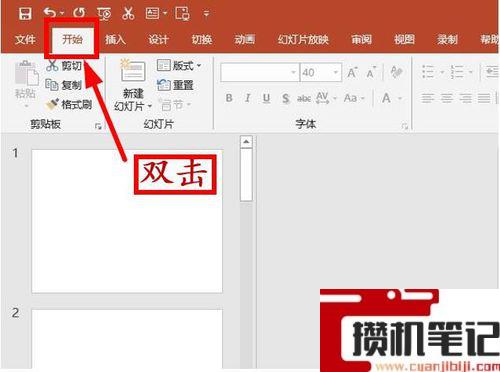Viewport: 500px width, 372px height.
Task: Open the 录制 ribbon tab
Action: pos(448,40)
